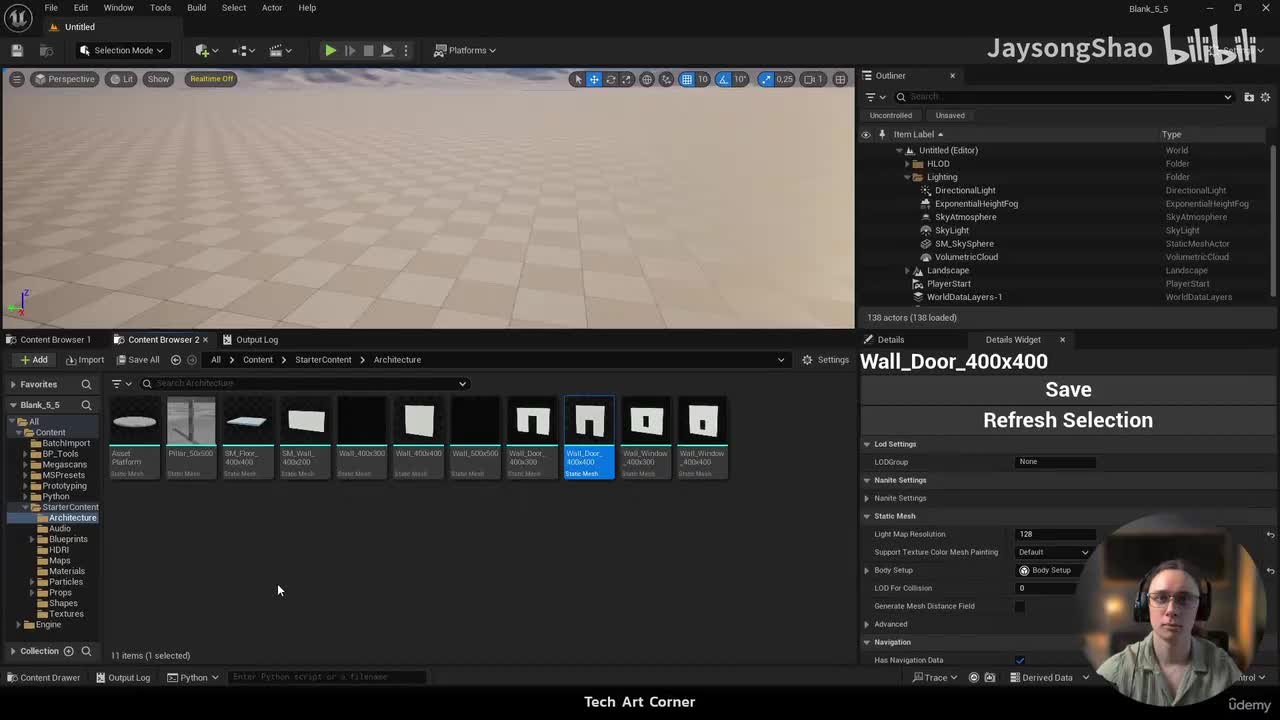1280x720 pixels.
Task: Click the DirectionalLight actor icon
Action: point(926,190)
